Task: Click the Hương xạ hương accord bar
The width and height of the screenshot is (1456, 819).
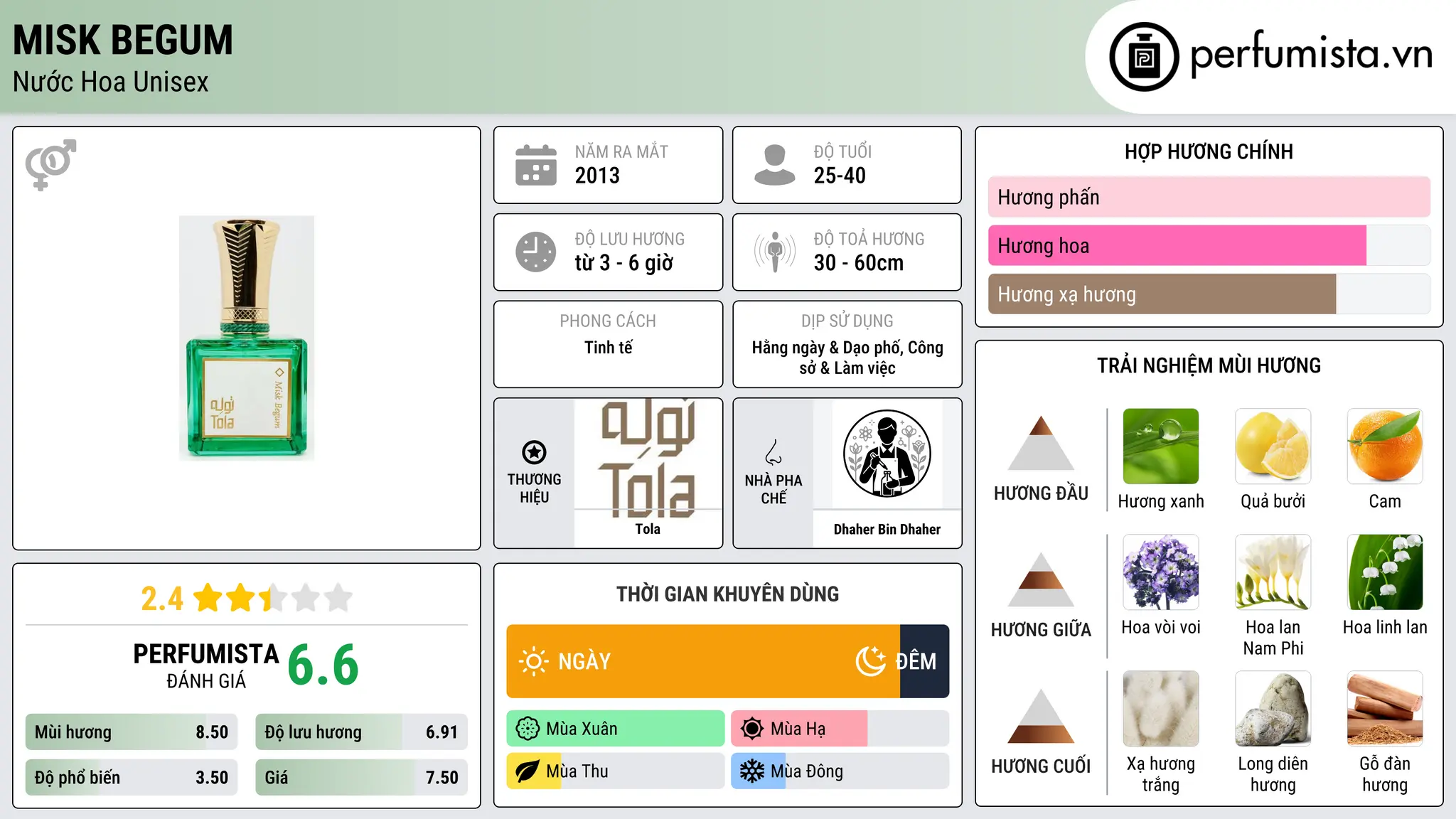Action: 1209,294
